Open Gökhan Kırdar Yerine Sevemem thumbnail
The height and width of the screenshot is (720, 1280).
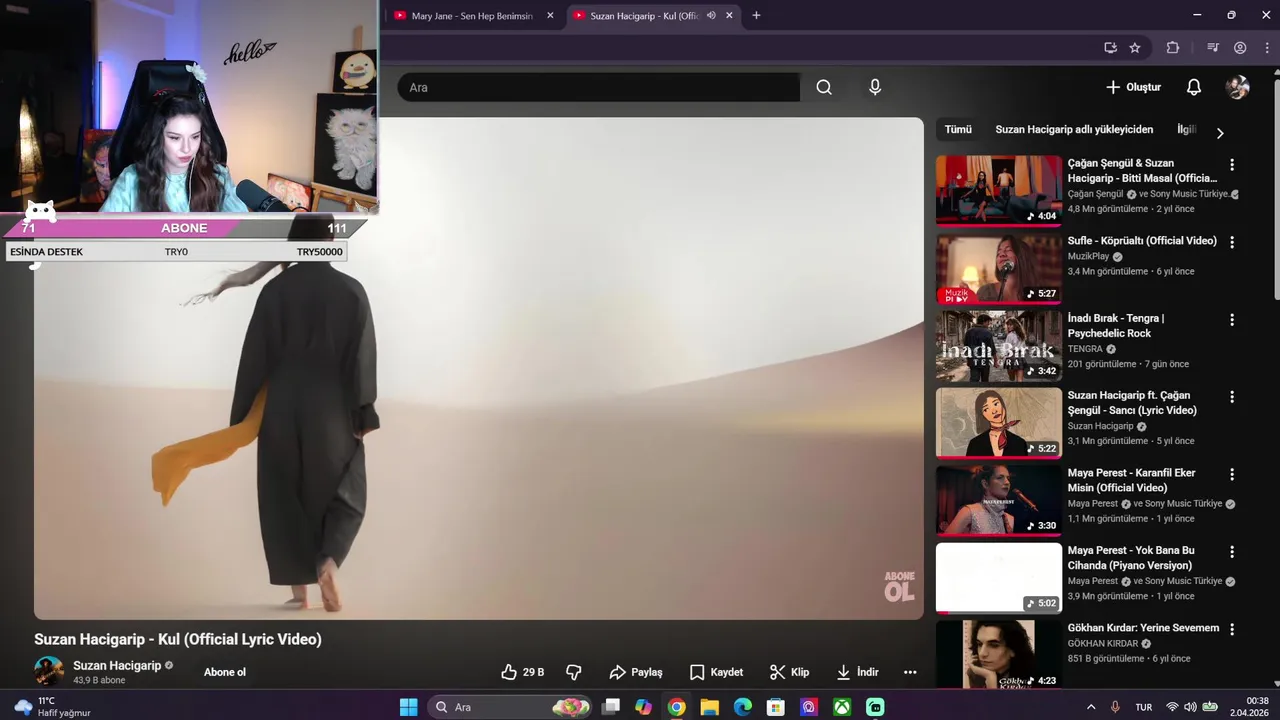[x=998, y=654]
